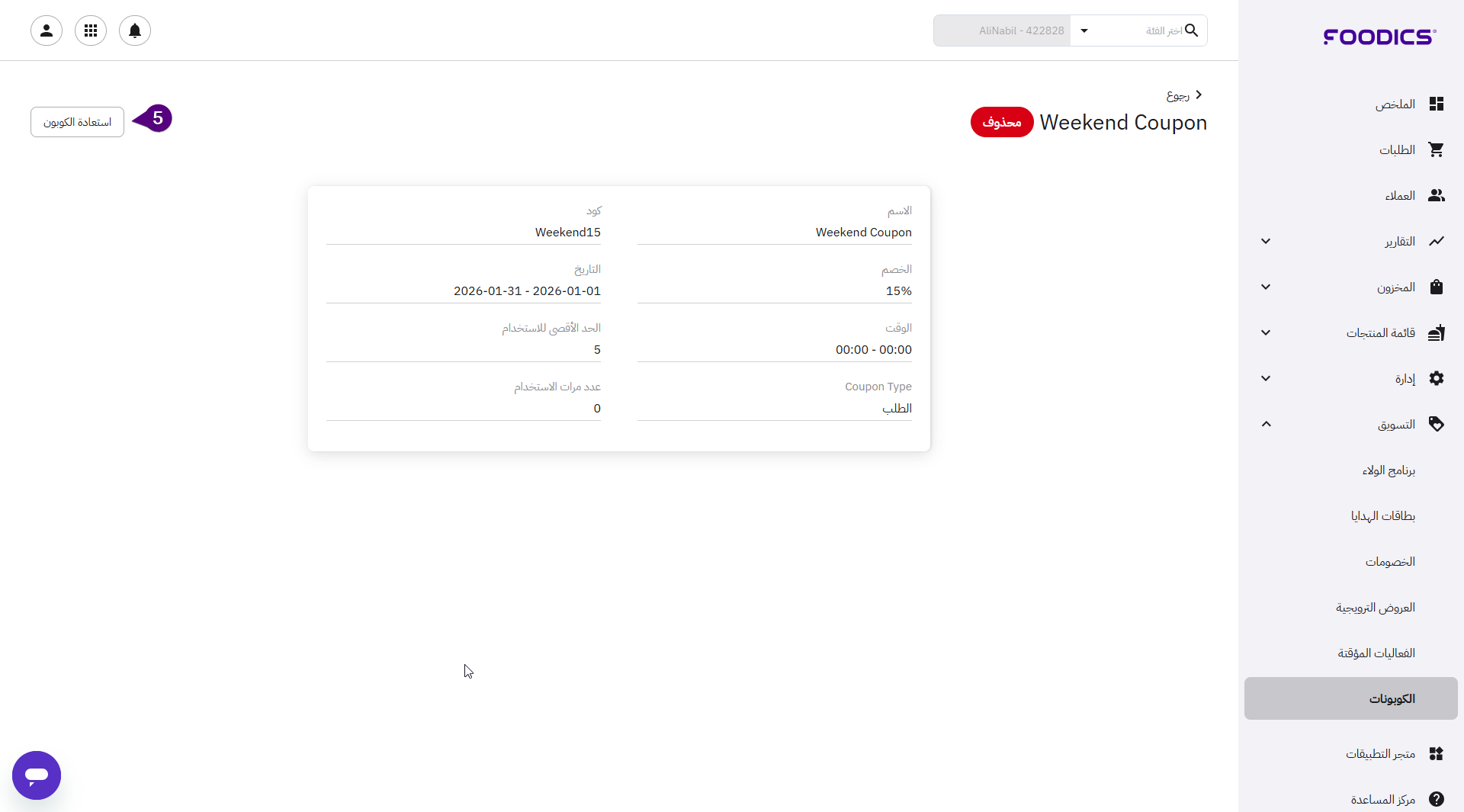This screenshot has height=812, width=1464.
Task: Open the category dropdown arrow in search
Action: [x=1084, y=30]
